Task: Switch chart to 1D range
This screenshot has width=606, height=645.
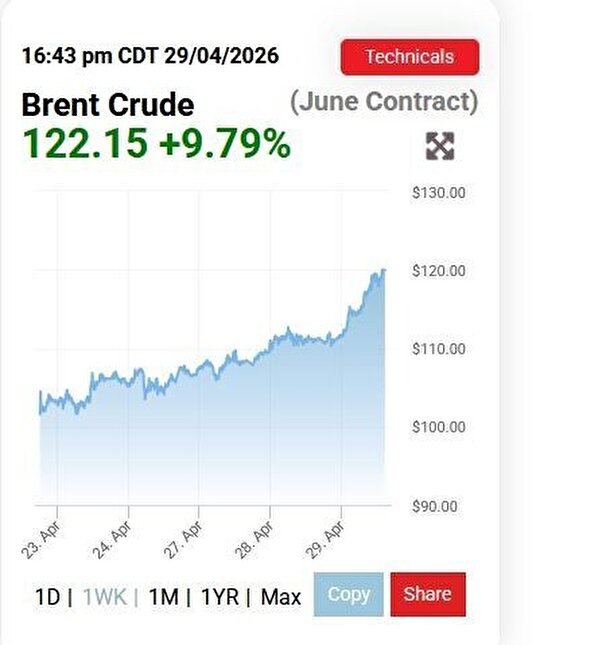Action: (x=47, y=597)
